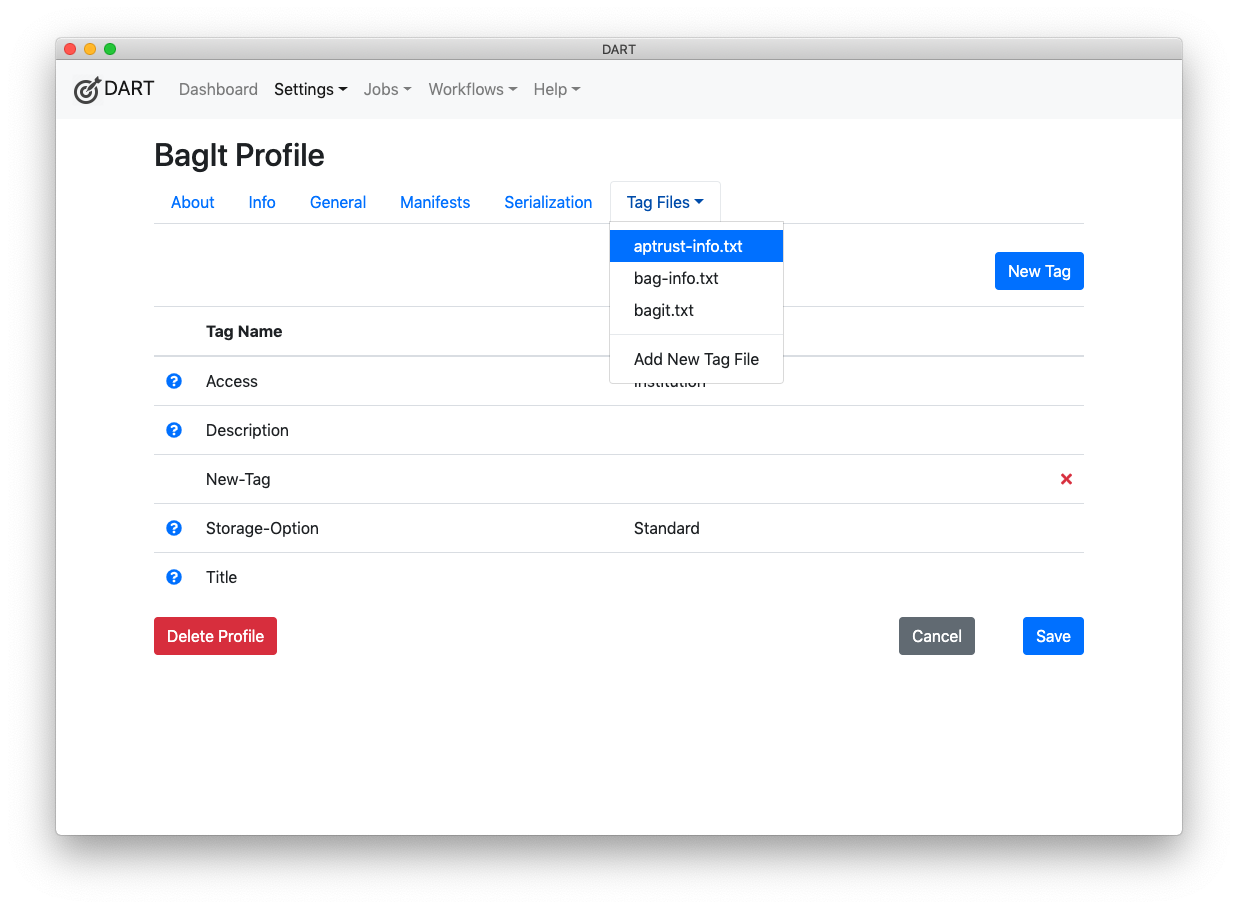Save the BagIt profile
This screenshot has width=1238, height=909.
point(1053,636)
